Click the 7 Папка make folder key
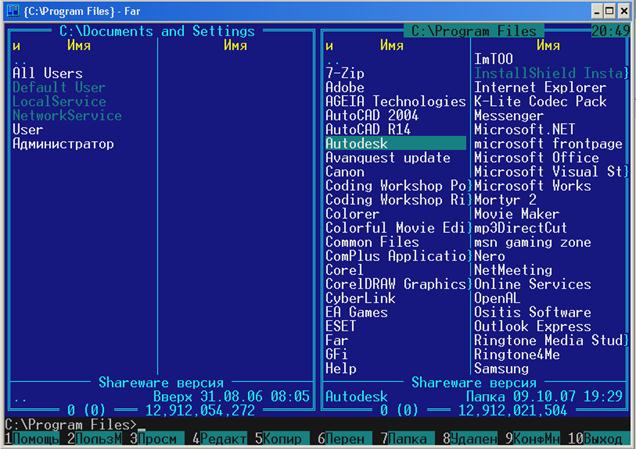Viewport: 636px width, 449px height. click(x=410, y=439)
